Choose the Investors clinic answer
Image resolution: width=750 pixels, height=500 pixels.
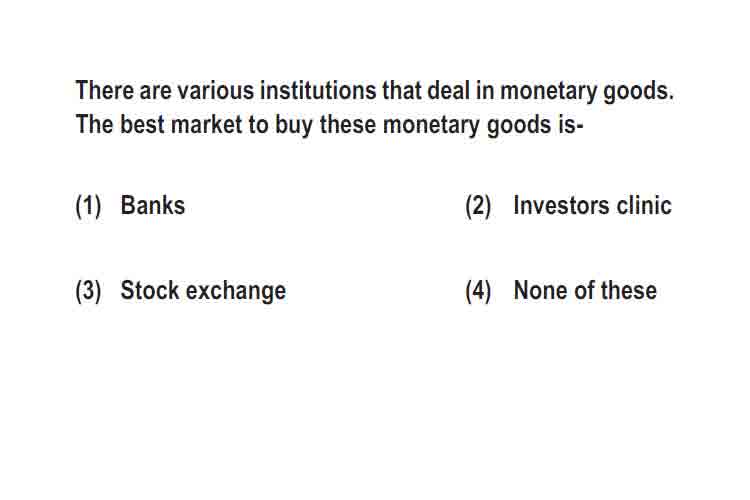[x=592, y=205]
